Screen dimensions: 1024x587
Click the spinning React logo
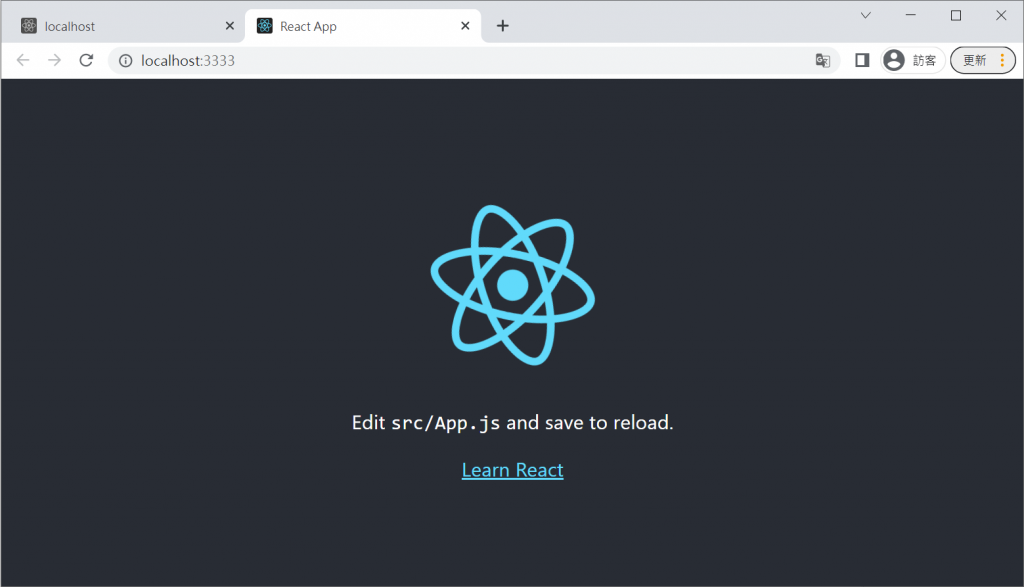click(x=513, y=285)
